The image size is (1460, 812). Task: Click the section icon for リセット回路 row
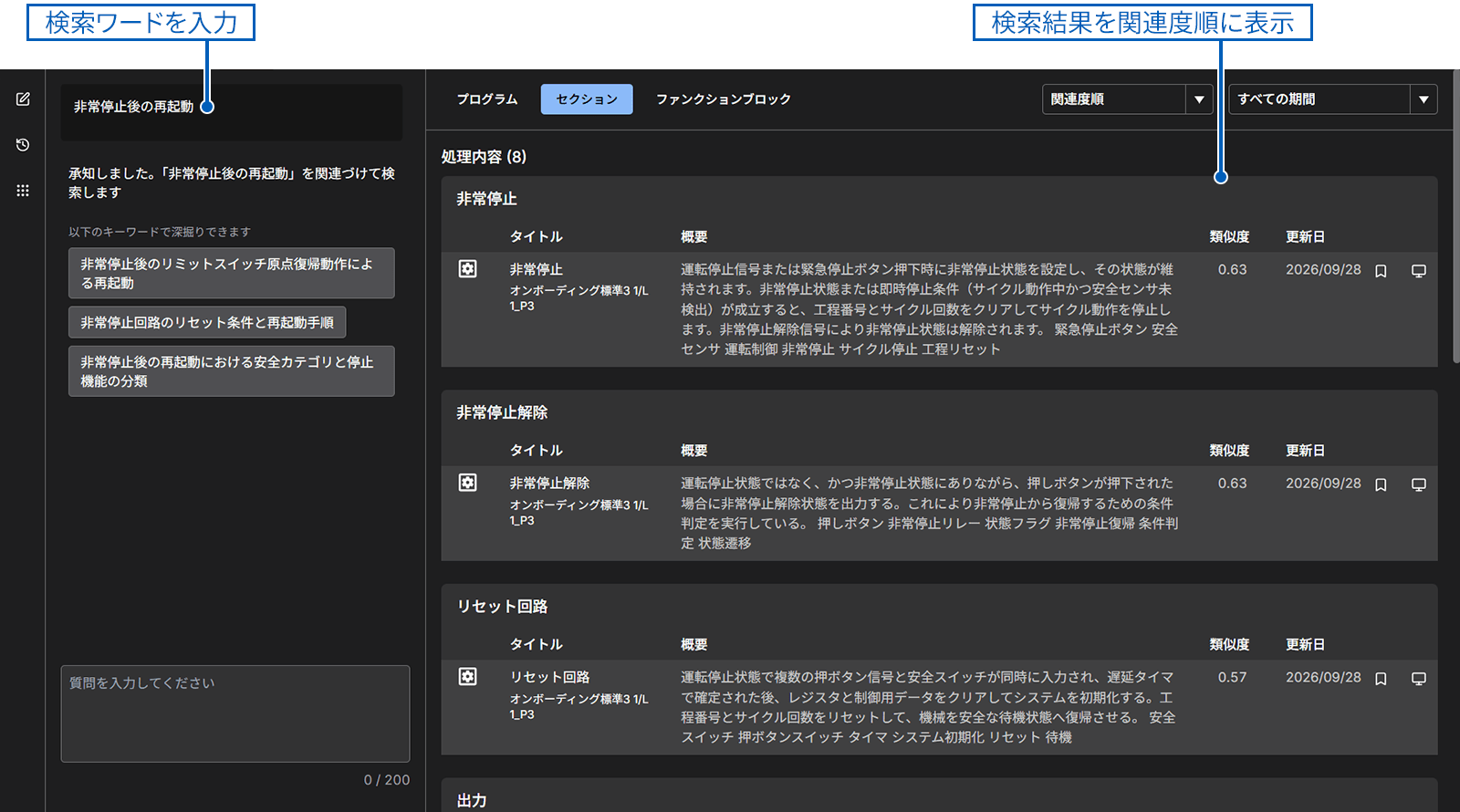pyautogui.click(x=467, y=677)
